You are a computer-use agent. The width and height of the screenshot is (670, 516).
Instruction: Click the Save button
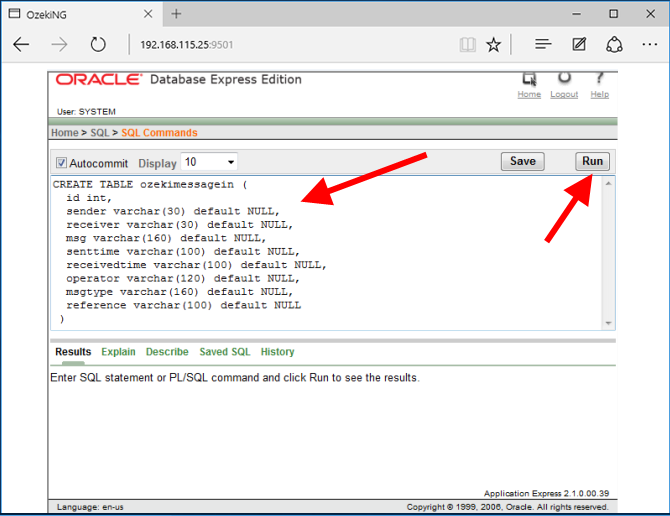(x=523, y=161)
